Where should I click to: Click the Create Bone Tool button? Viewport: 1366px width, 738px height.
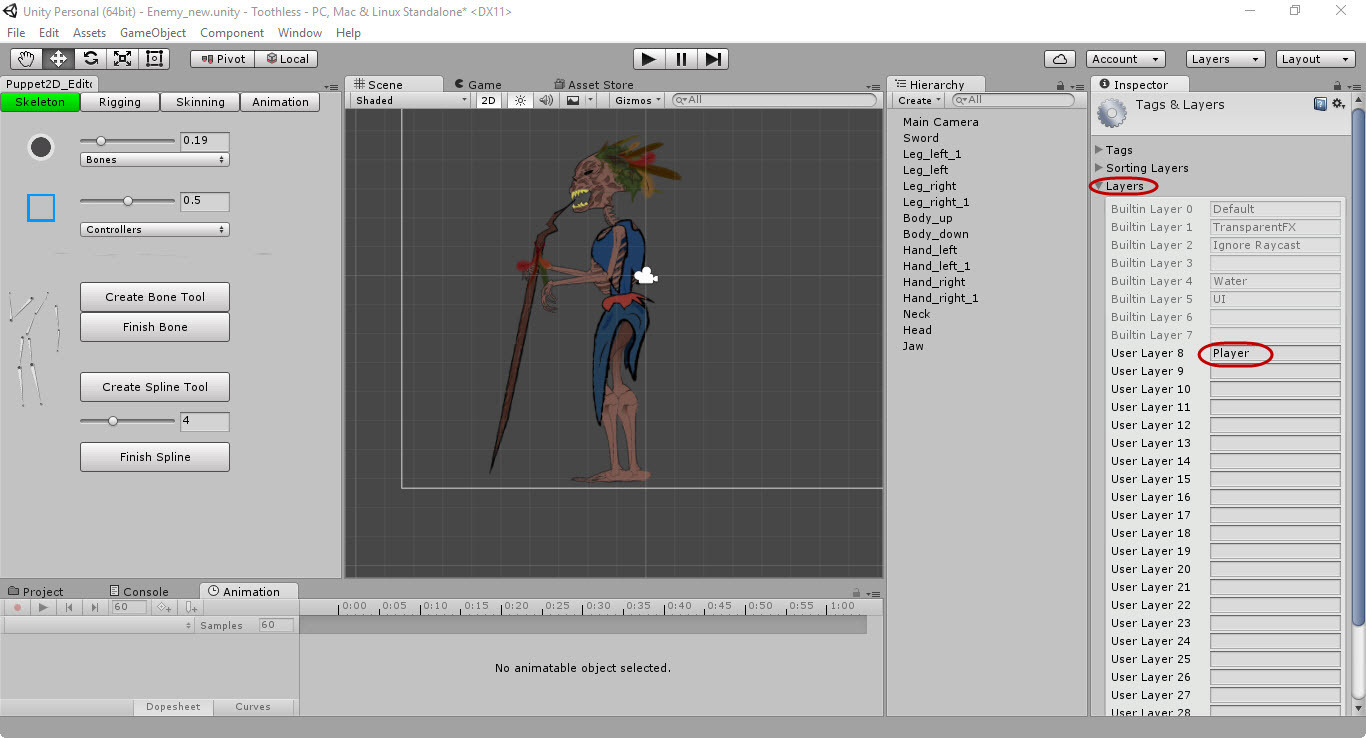tap(155, 297)
